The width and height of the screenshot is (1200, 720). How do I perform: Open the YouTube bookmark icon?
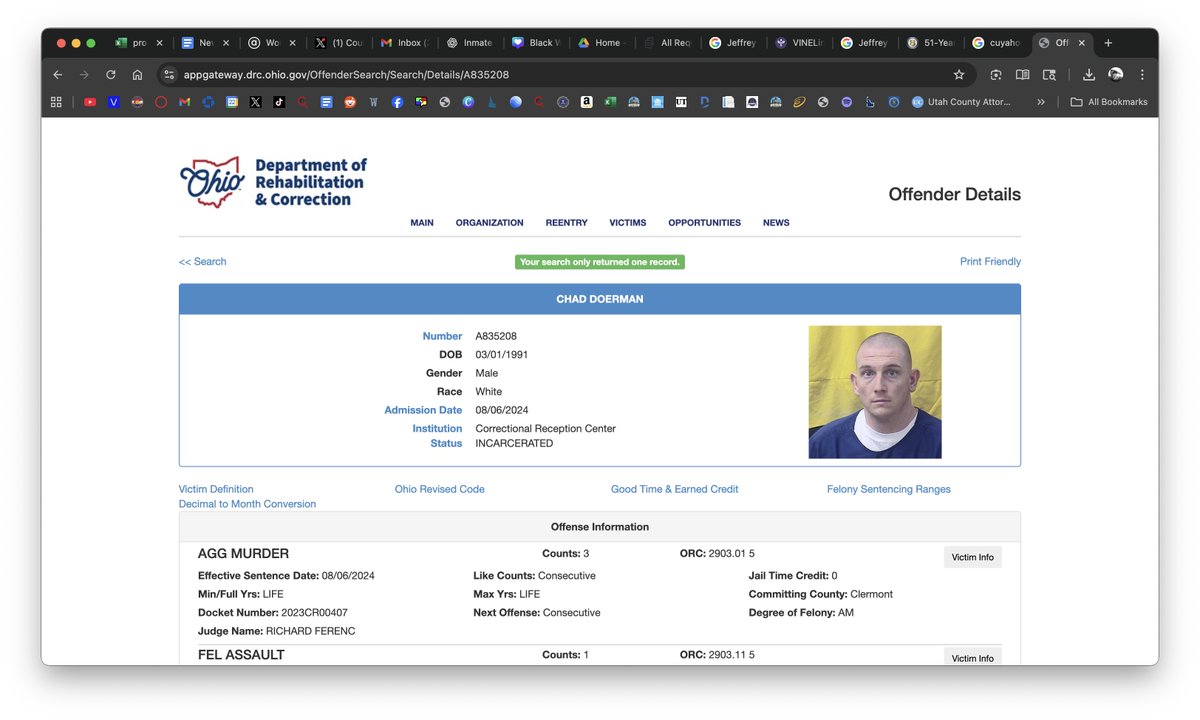[90, 102]
